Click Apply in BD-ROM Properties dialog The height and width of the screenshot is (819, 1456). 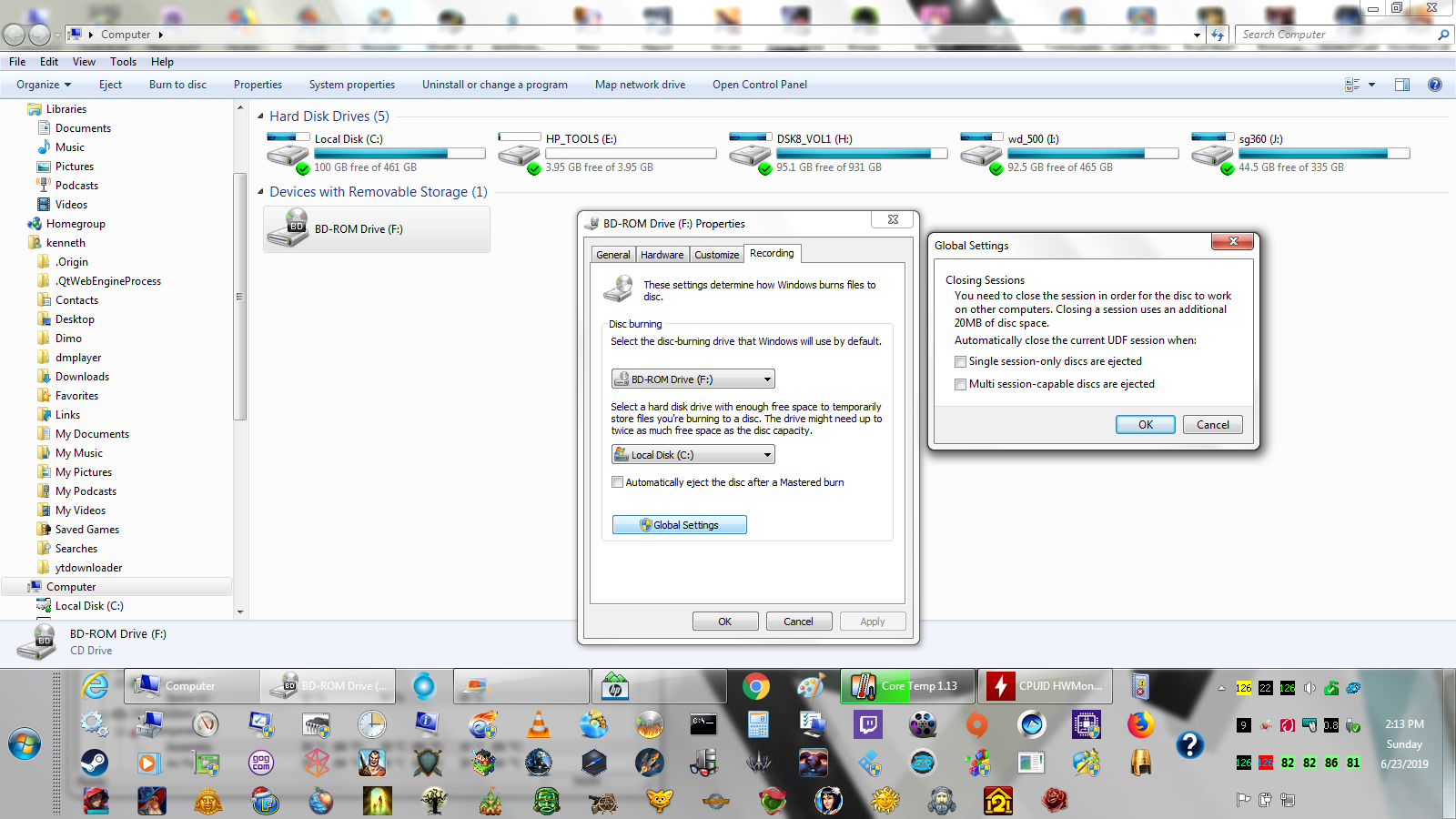coord(873,622)
